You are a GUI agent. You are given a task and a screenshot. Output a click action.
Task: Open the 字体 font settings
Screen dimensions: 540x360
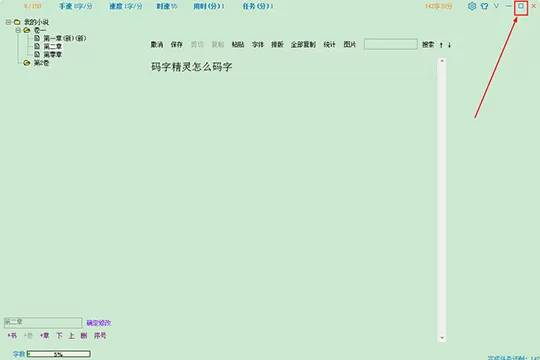click(x=258, y=44)
